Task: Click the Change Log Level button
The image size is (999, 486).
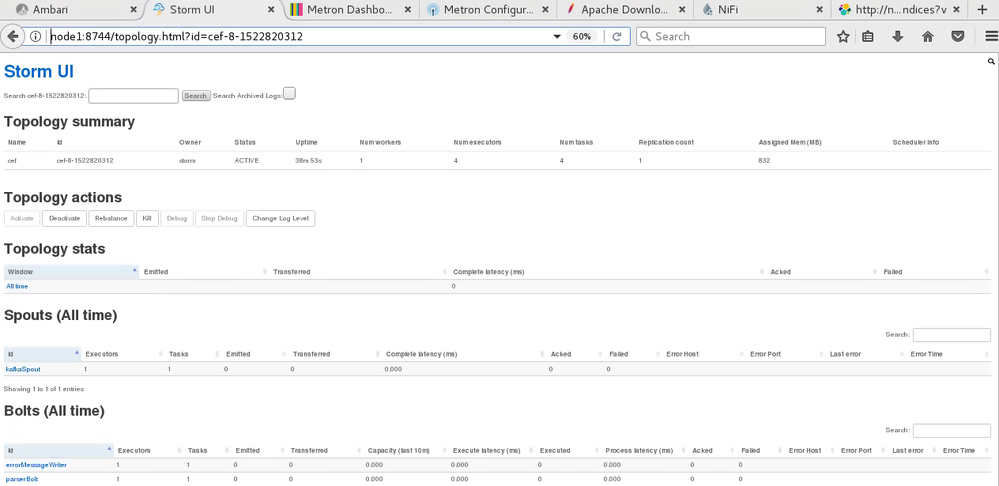Action: pyautogui.click(x=280, y=218)
